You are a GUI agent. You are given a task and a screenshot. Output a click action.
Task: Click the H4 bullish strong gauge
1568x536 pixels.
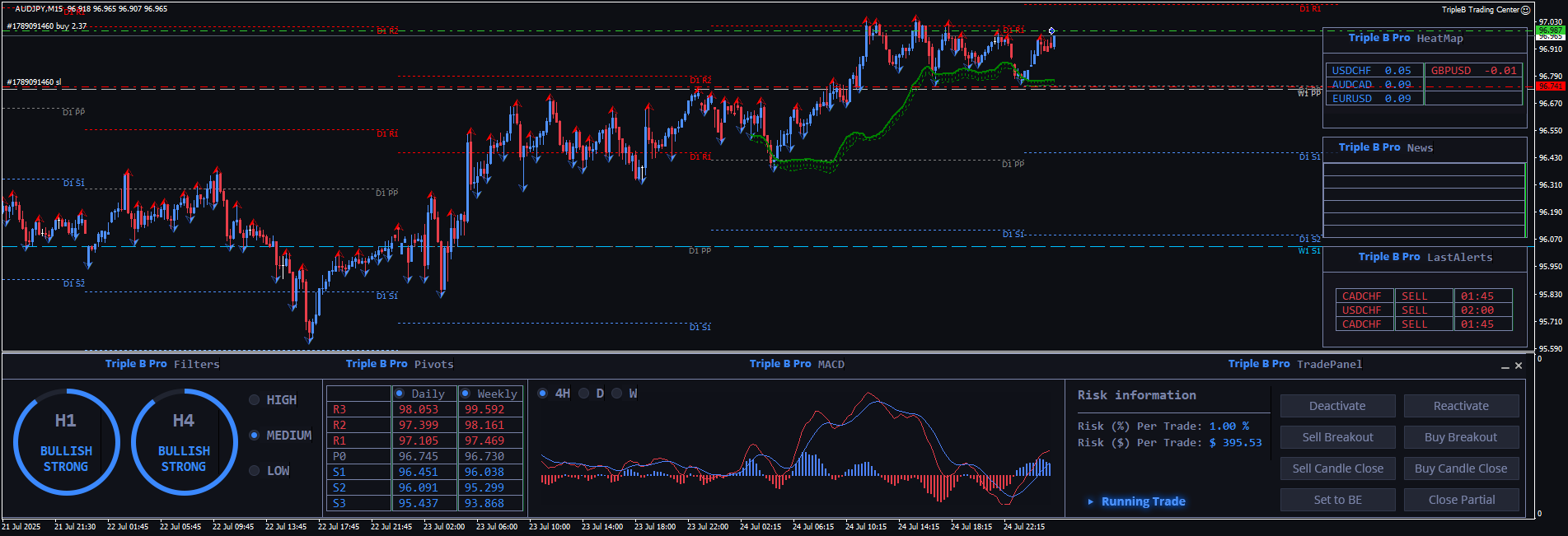click(184, 442)
